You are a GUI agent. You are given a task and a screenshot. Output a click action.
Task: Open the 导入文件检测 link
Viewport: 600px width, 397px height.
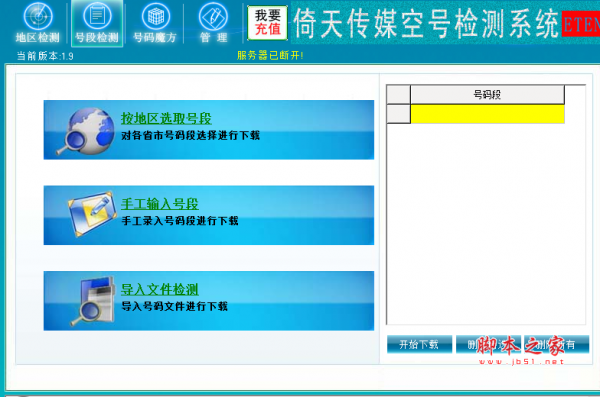[160, 289]
